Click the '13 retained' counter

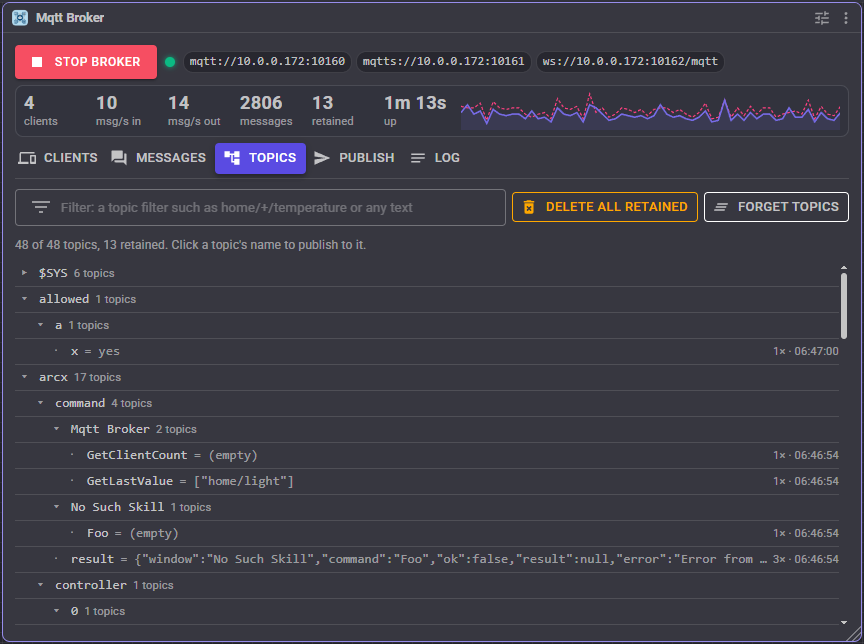click(333, 111)
